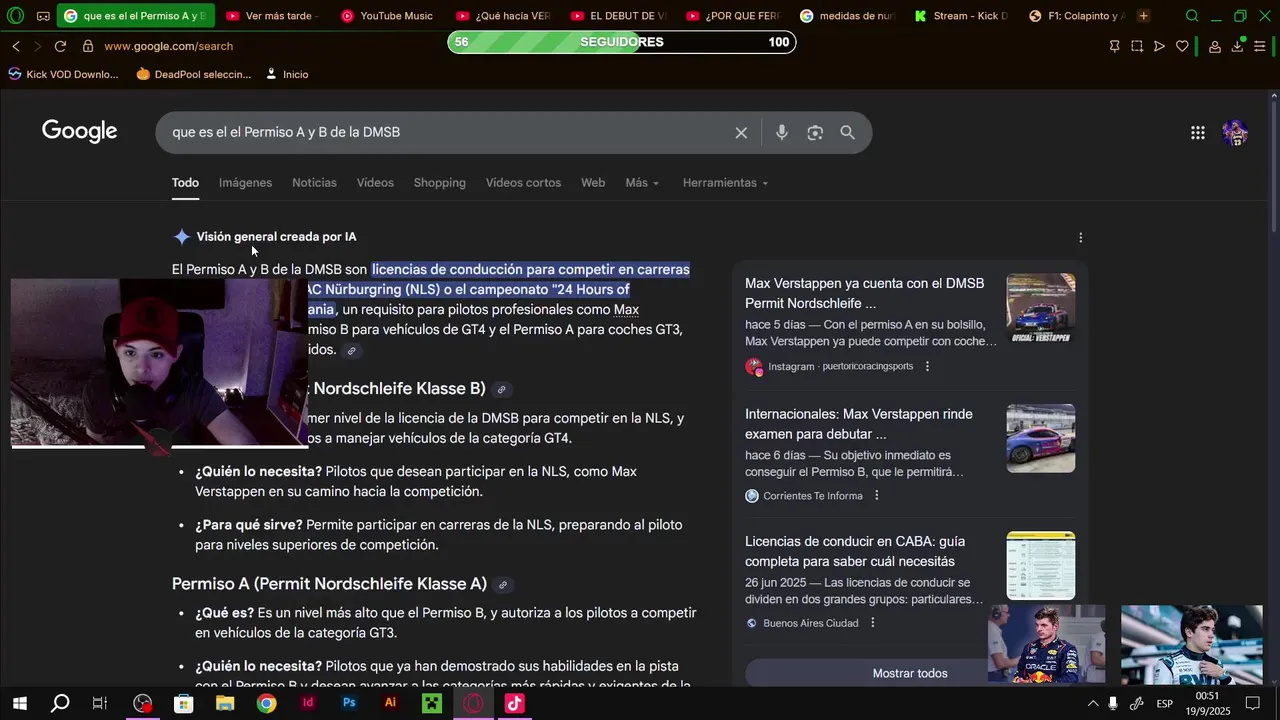The width and height of the screenshot is (1280, 720).
Task: Open Kick VOD Downloader bookmark
Action: point(63,74)
